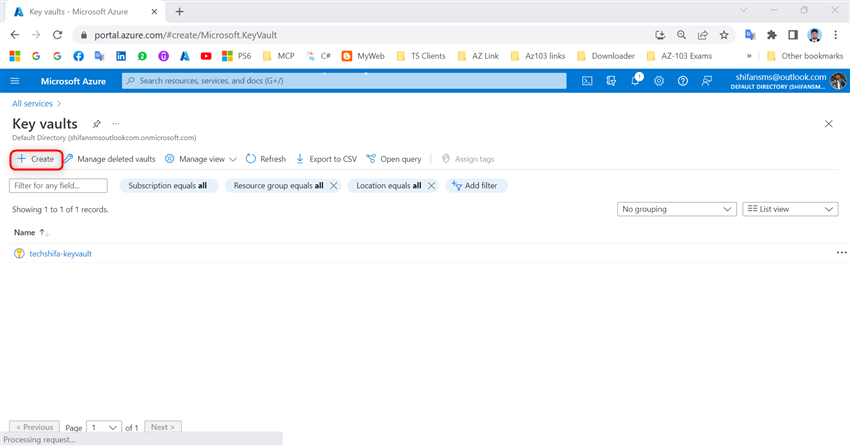Bookmark this page with the star
The width and height of the screenshot is (850, 446).
tap(724, 35)
